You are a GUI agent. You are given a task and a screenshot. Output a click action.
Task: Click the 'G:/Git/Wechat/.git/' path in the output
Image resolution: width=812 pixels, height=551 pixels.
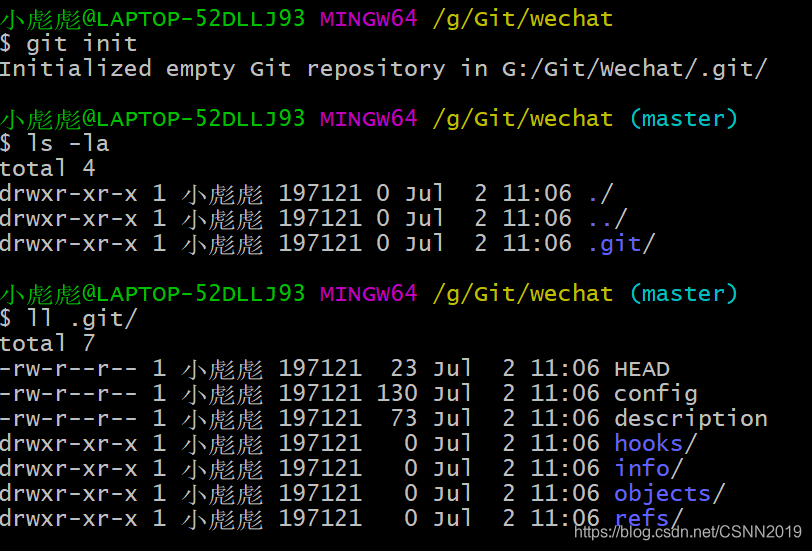pos(634,69)
